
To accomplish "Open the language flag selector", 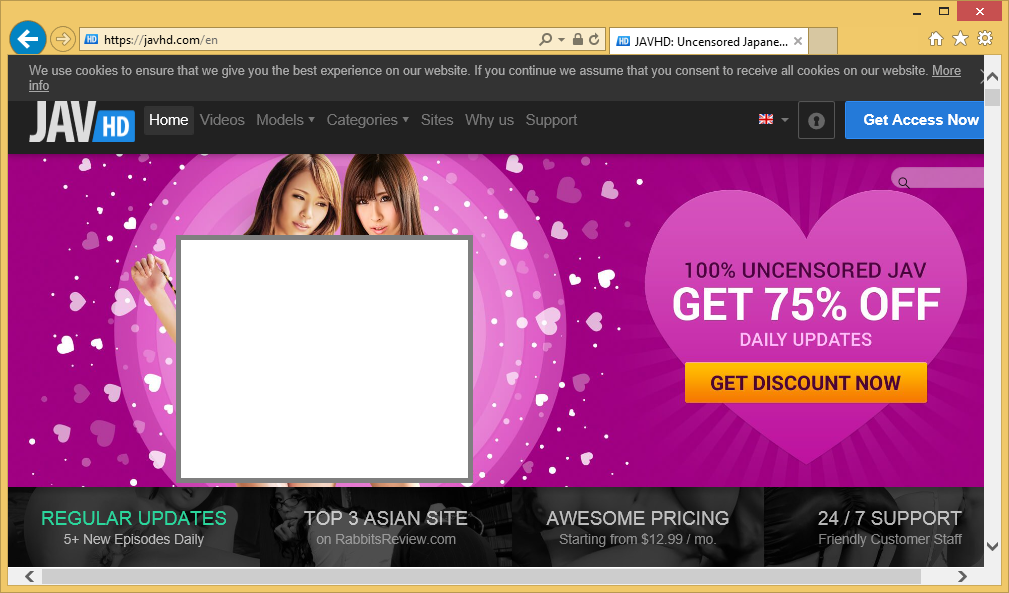I will point(773,120).
